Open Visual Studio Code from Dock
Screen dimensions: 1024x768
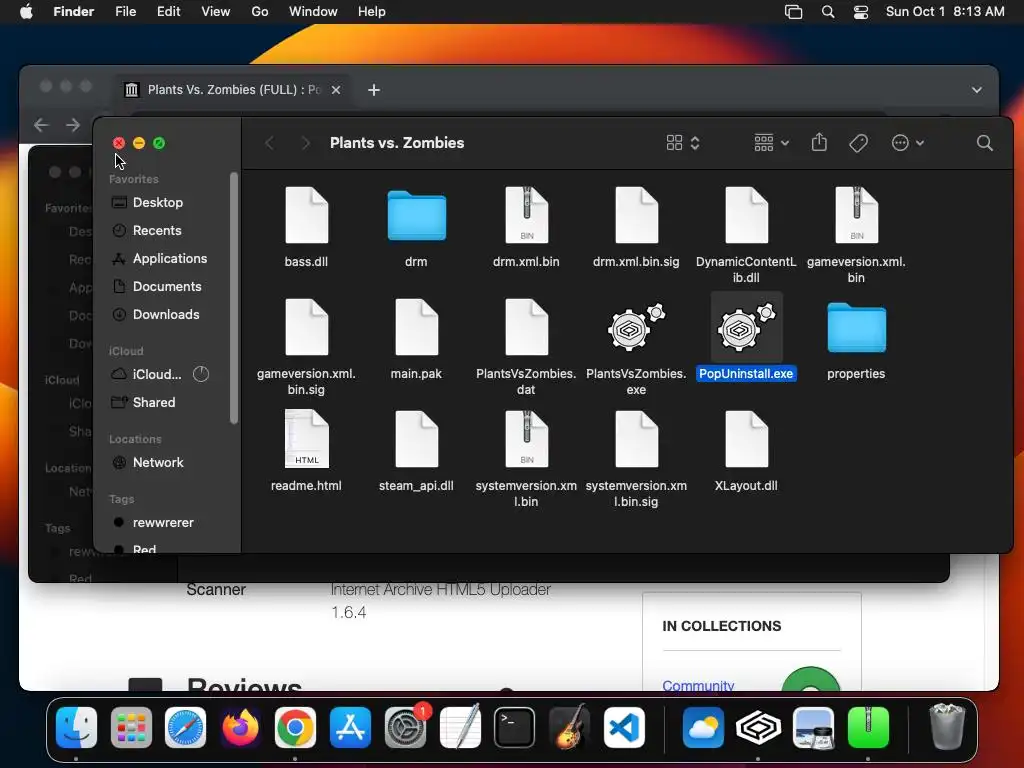coord(624,728)
